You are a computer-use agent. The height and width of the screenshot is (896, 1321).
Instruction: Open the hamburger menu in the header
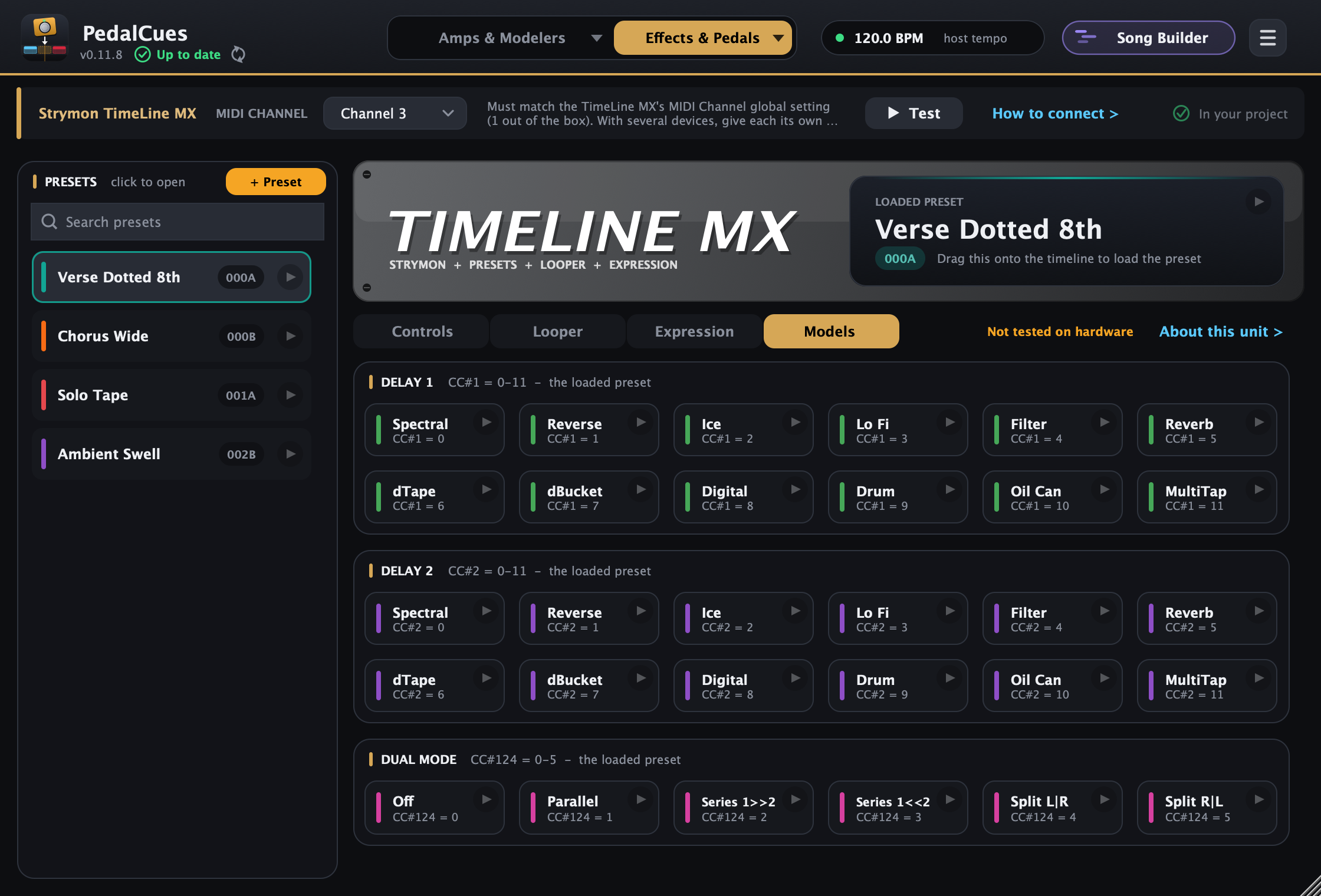pos(1267,38)
